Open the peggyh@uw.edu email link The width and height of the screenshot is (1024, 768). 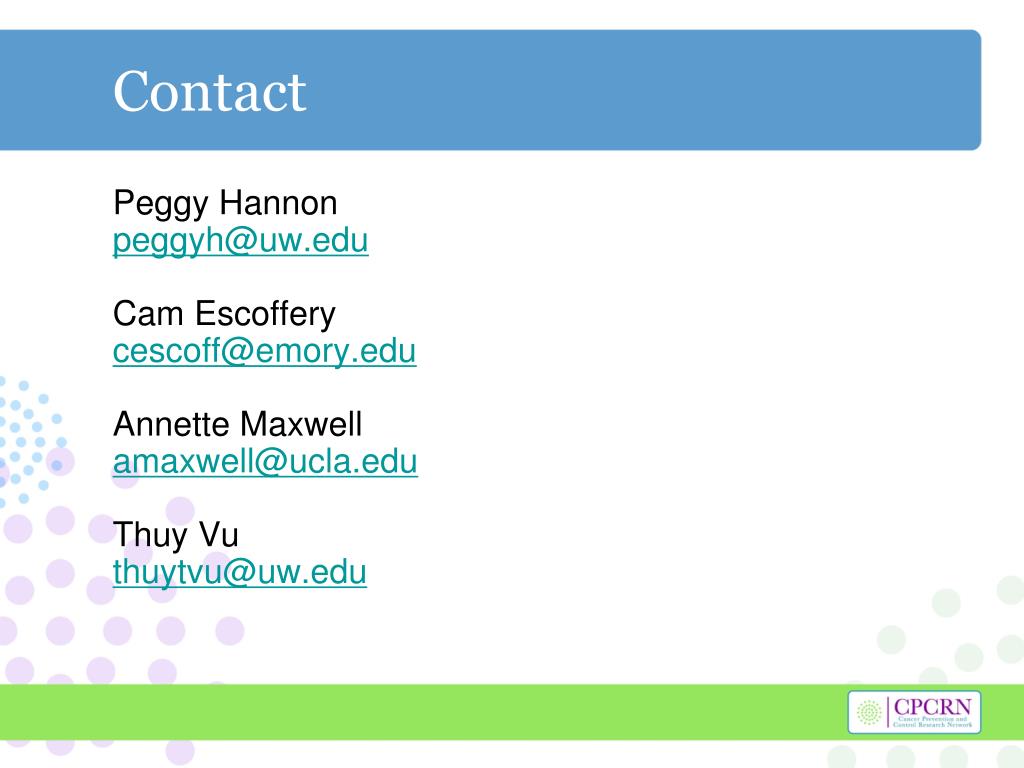click(240, 241)
